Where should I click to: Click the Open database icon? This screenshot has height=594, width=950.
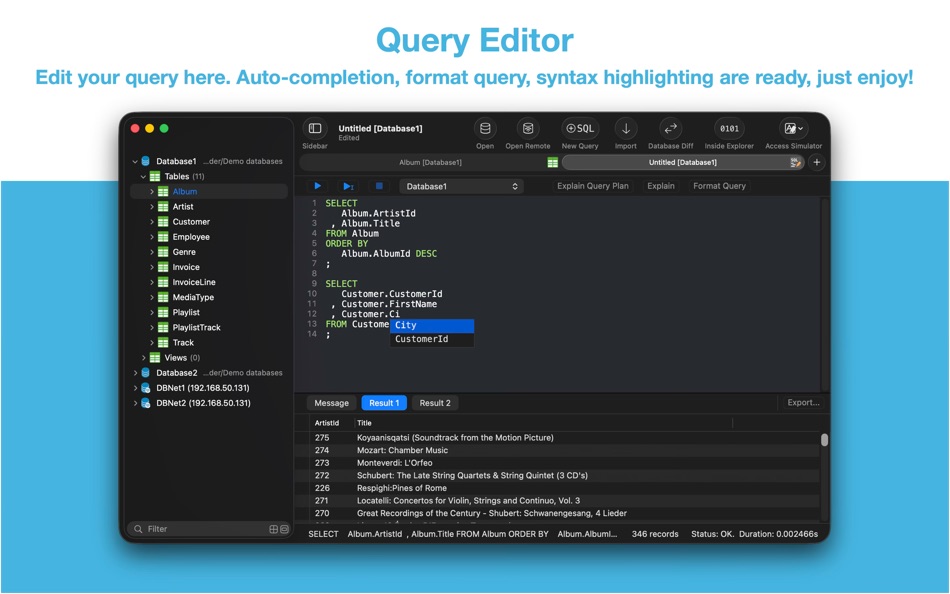484,128
